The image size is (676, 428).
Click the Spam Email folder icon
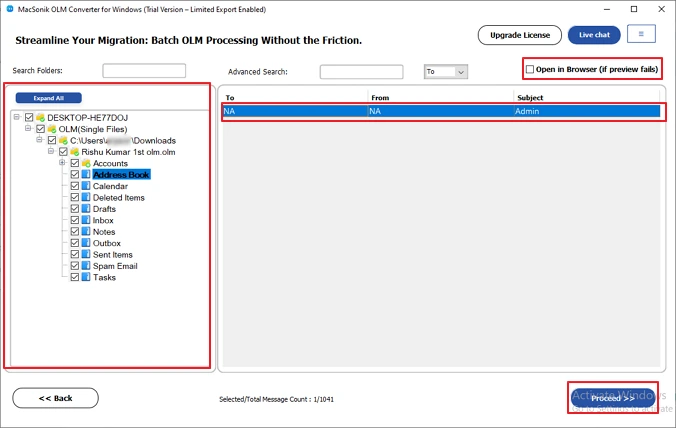86,266
